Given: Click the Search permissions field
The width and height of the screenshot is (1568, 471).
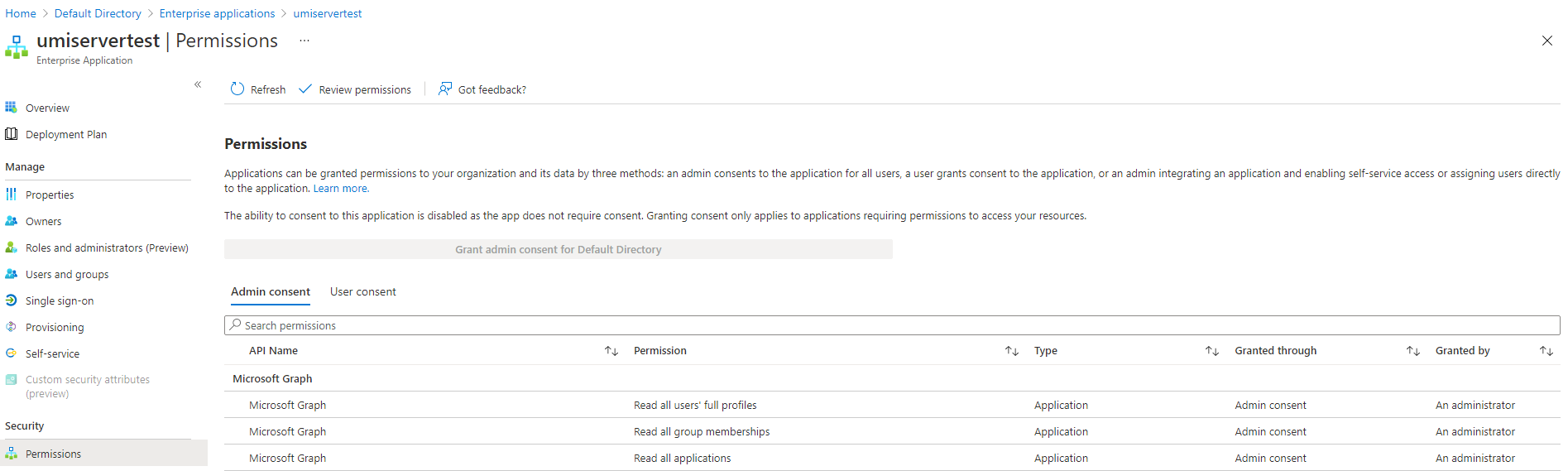Looking at the screenshot, I should pyautogui.click(x=892, y=326).
